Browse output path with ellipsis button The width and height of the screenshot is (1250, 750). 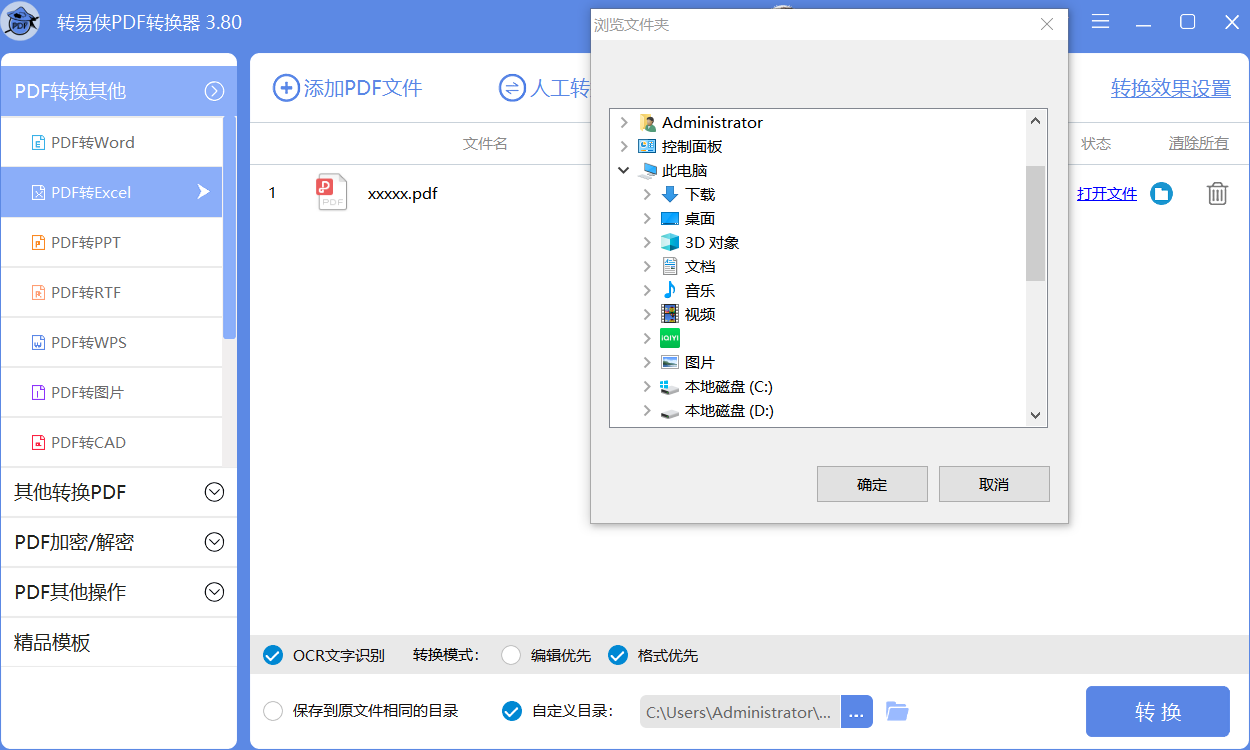tap(857, 712)
